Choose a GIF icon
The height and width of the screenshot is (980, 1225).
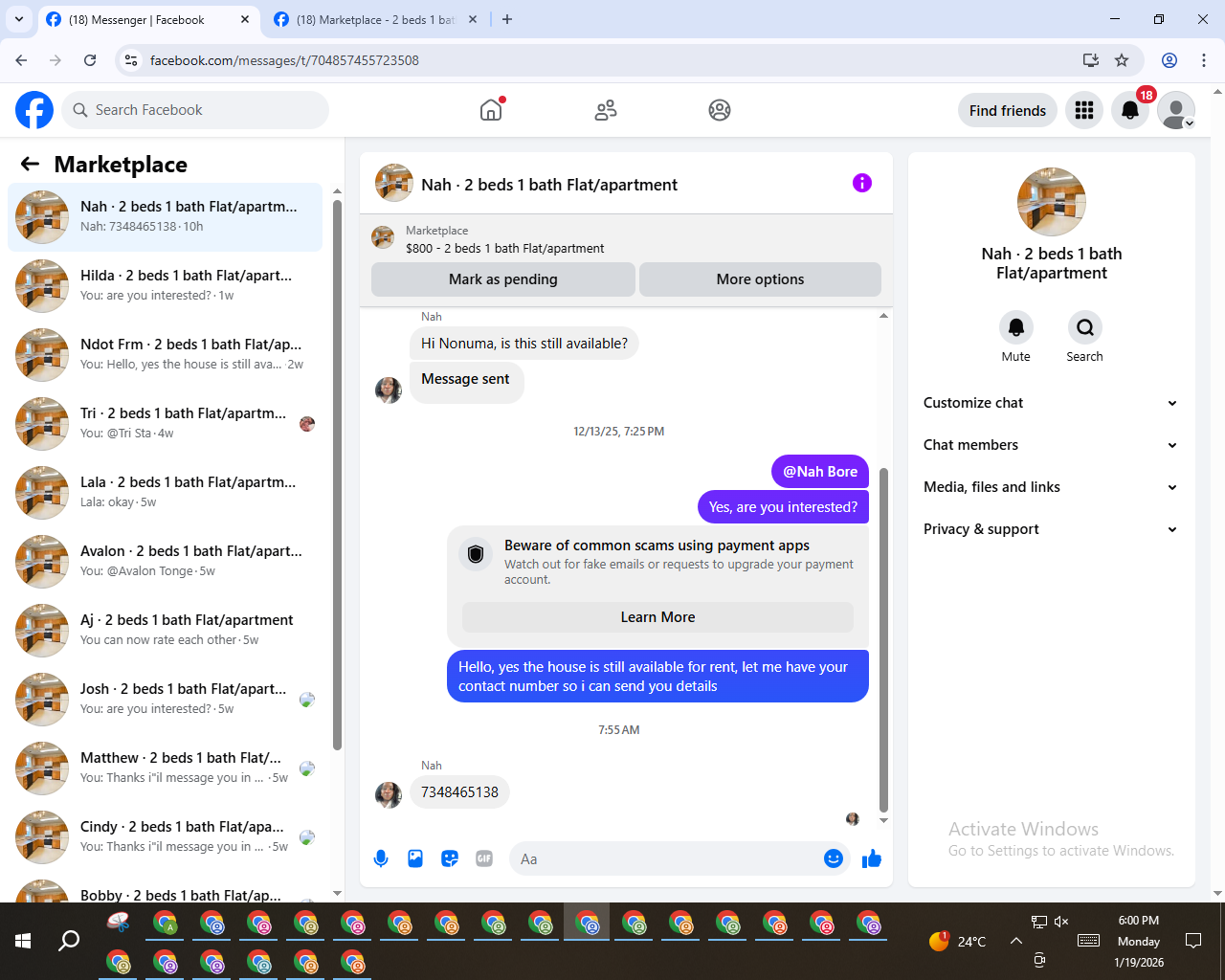pyautogui.click(x=484, y=858)
